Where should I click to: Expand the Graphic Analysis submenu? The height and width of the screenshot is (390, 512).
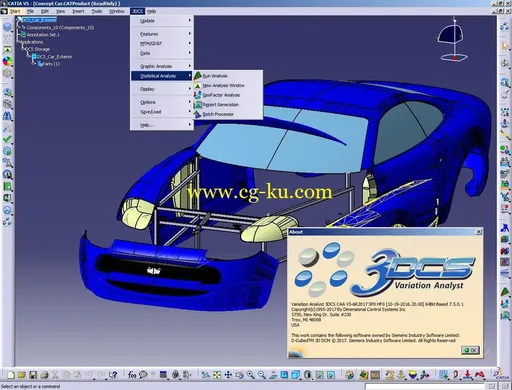pyautogui.click(x=162, y=66)
